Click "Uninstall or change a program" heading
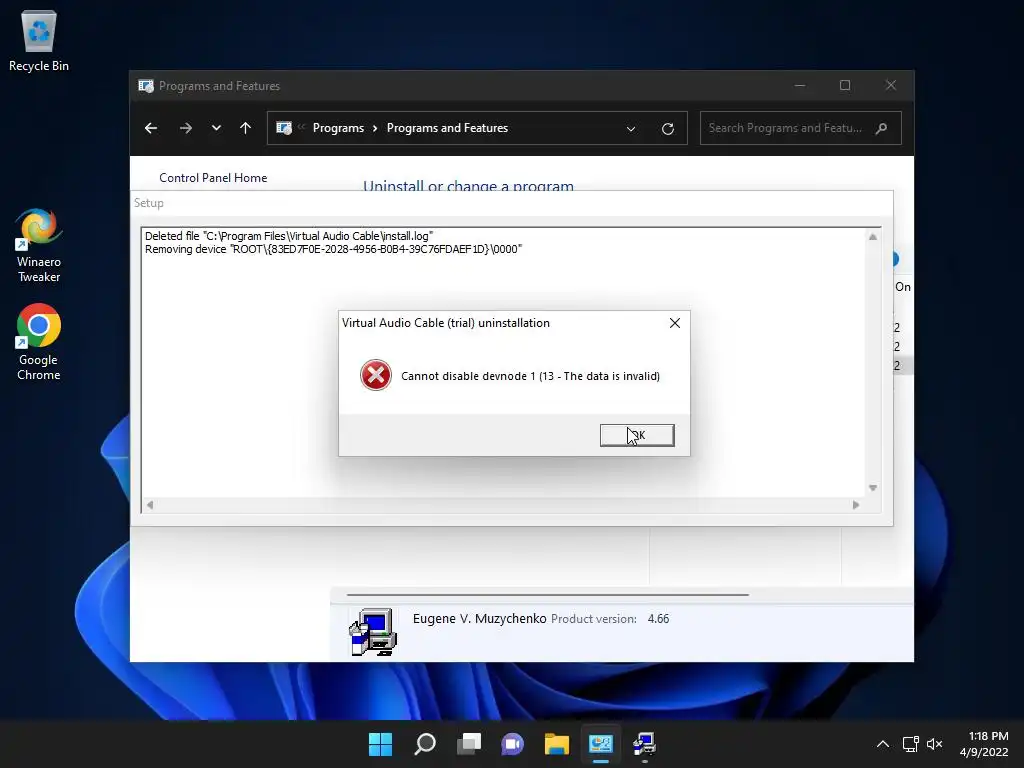 click(468, 185)
